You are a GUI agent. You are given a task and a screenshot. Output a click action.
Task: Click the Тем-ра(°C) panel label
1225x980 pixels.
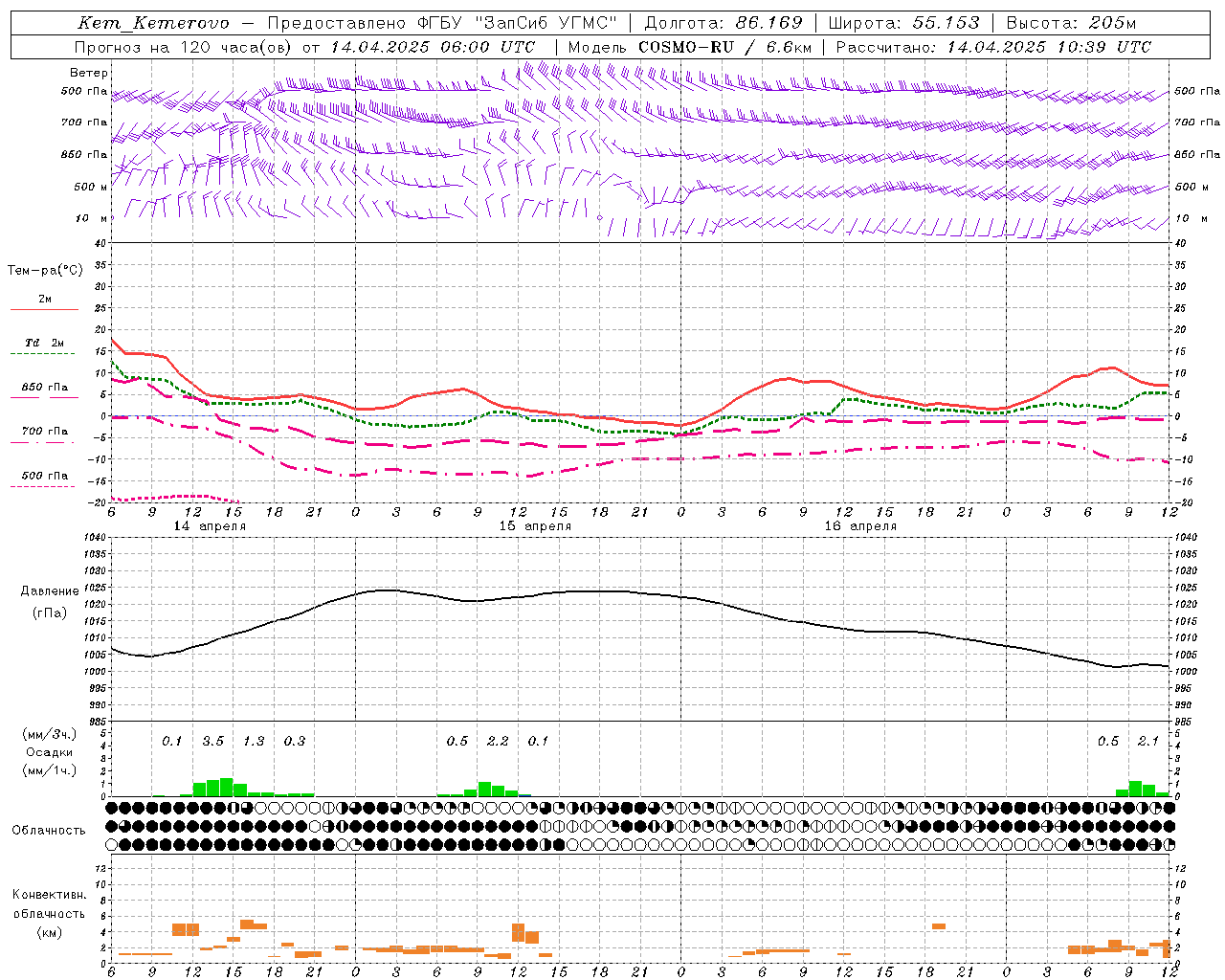[45, 270]
